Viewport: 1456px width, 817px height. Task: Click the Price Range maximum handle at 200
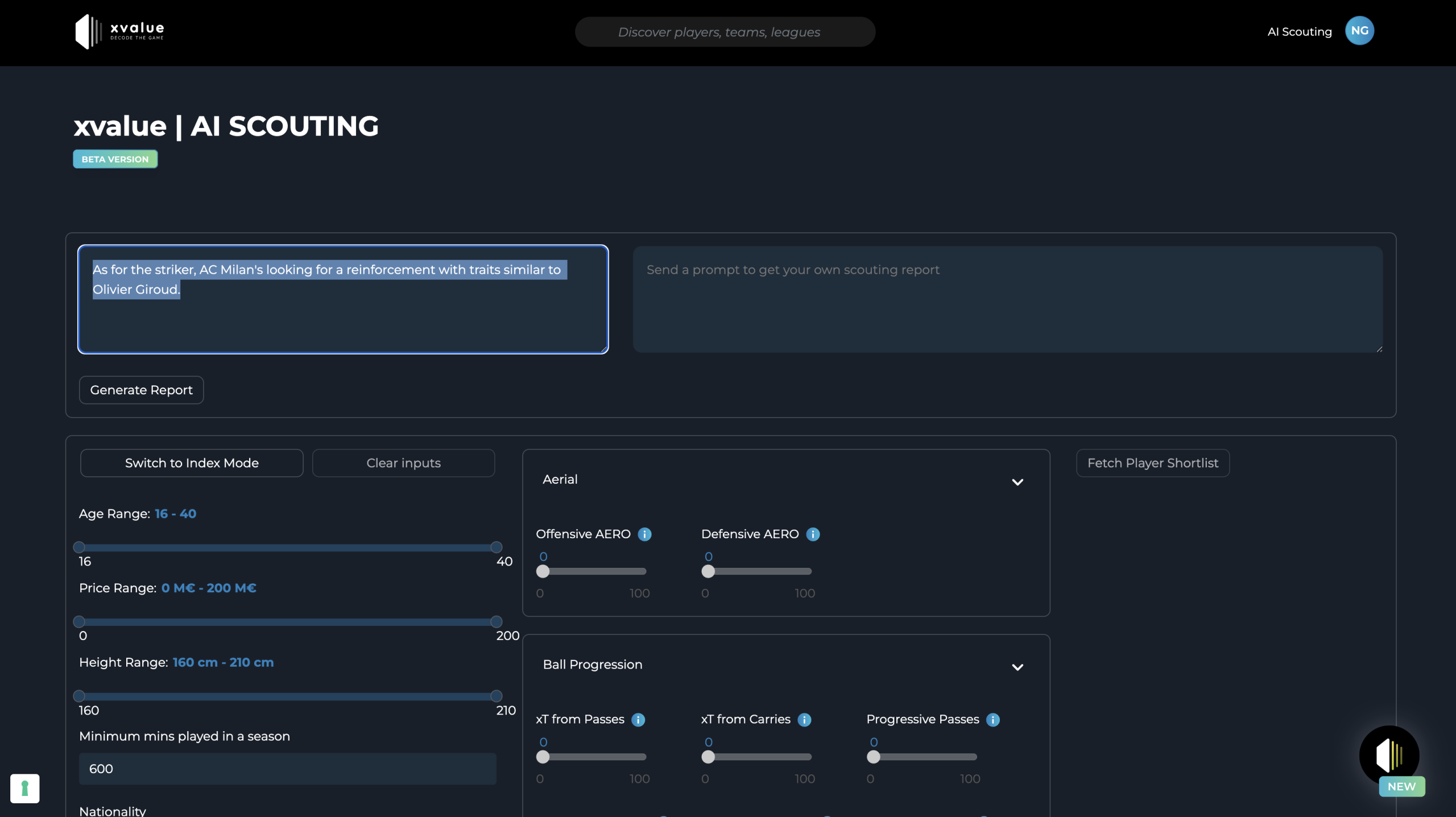pos(496,622)
